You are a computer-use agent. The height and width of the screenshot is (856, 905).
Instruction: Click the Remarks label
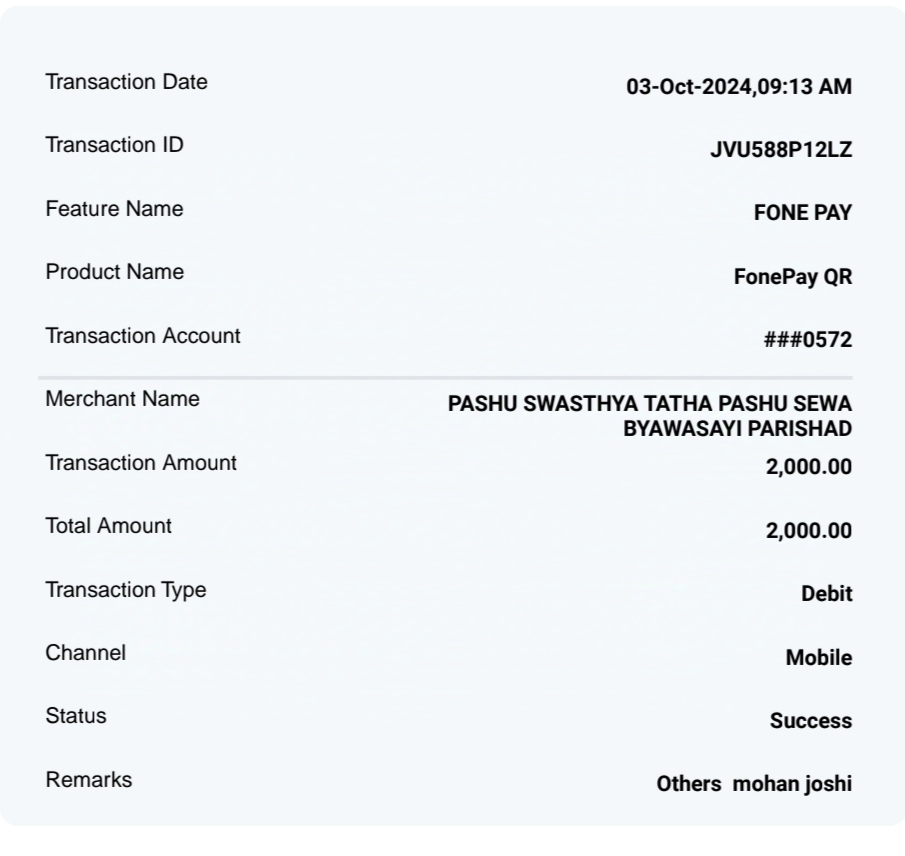[x=89, y=780]
